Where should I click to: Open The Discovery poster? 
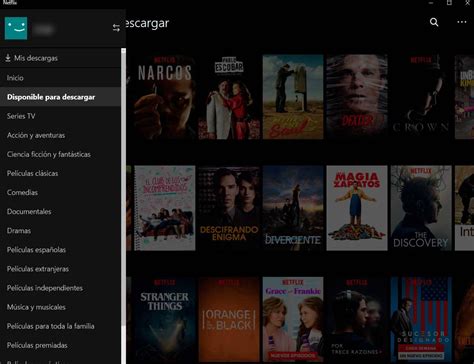tap(421, 208)
